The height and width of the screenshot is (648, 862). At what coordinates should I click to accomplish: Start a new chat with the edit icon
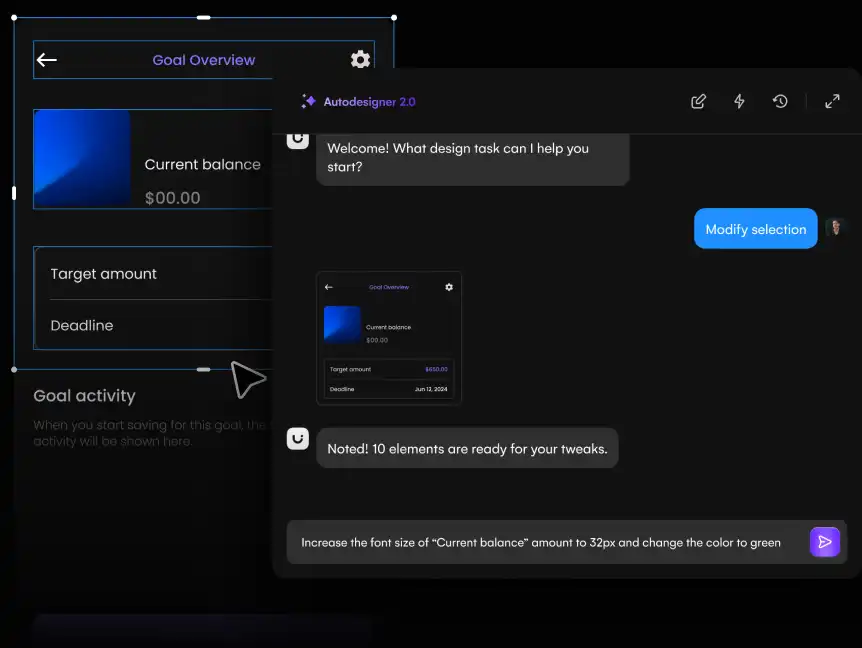pyautogui.click(x=698, y=102)
